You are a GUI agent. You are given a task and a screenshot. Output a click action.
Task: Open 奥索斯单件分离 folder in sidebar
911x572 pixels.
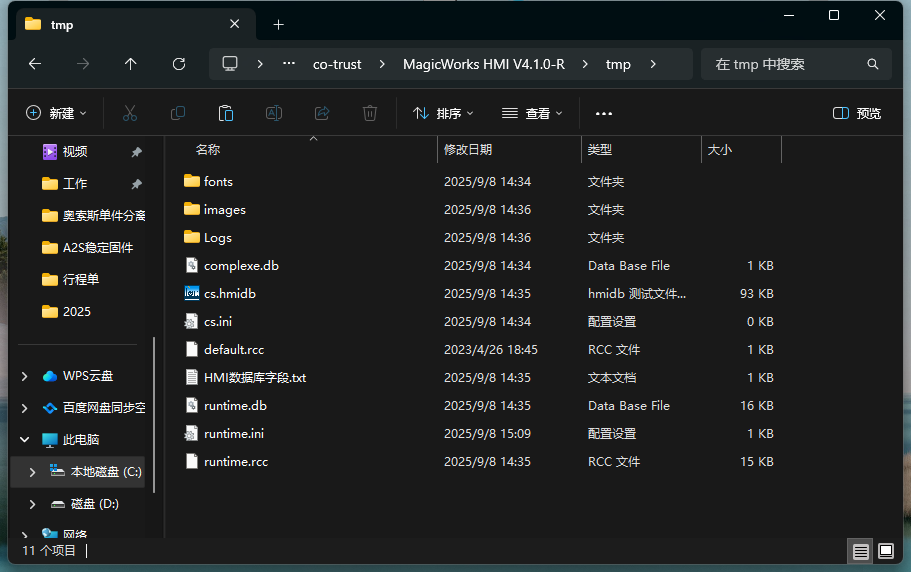[94, 216]
